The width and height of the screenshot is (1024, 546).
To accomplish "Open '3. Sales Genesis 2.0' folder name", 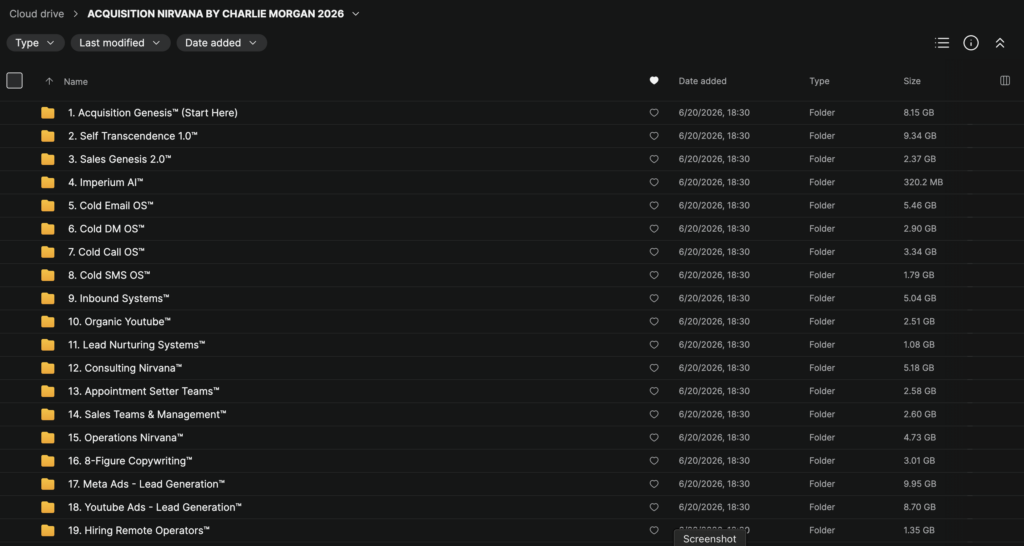I will 120,159.
